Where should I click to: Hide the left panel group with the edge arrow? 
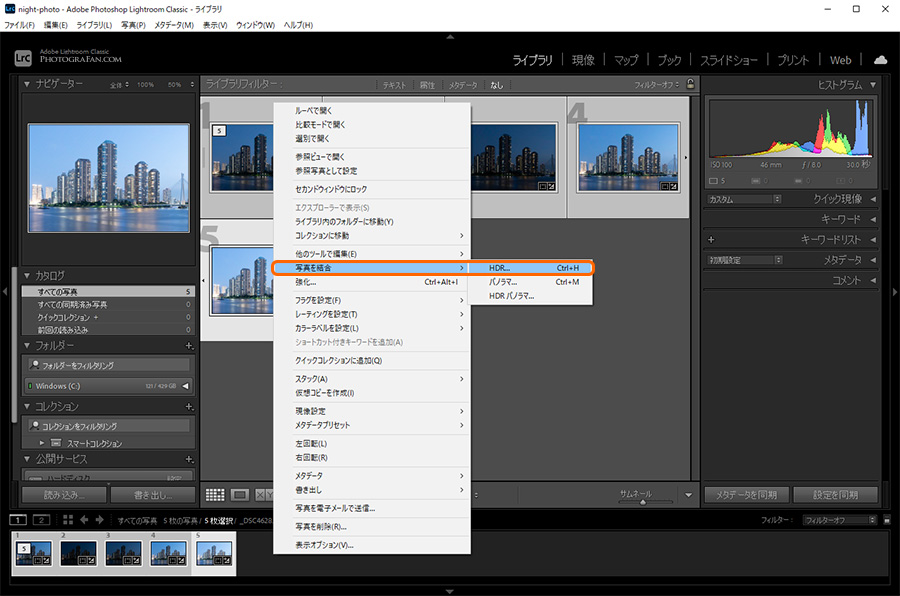click(5, 292)
